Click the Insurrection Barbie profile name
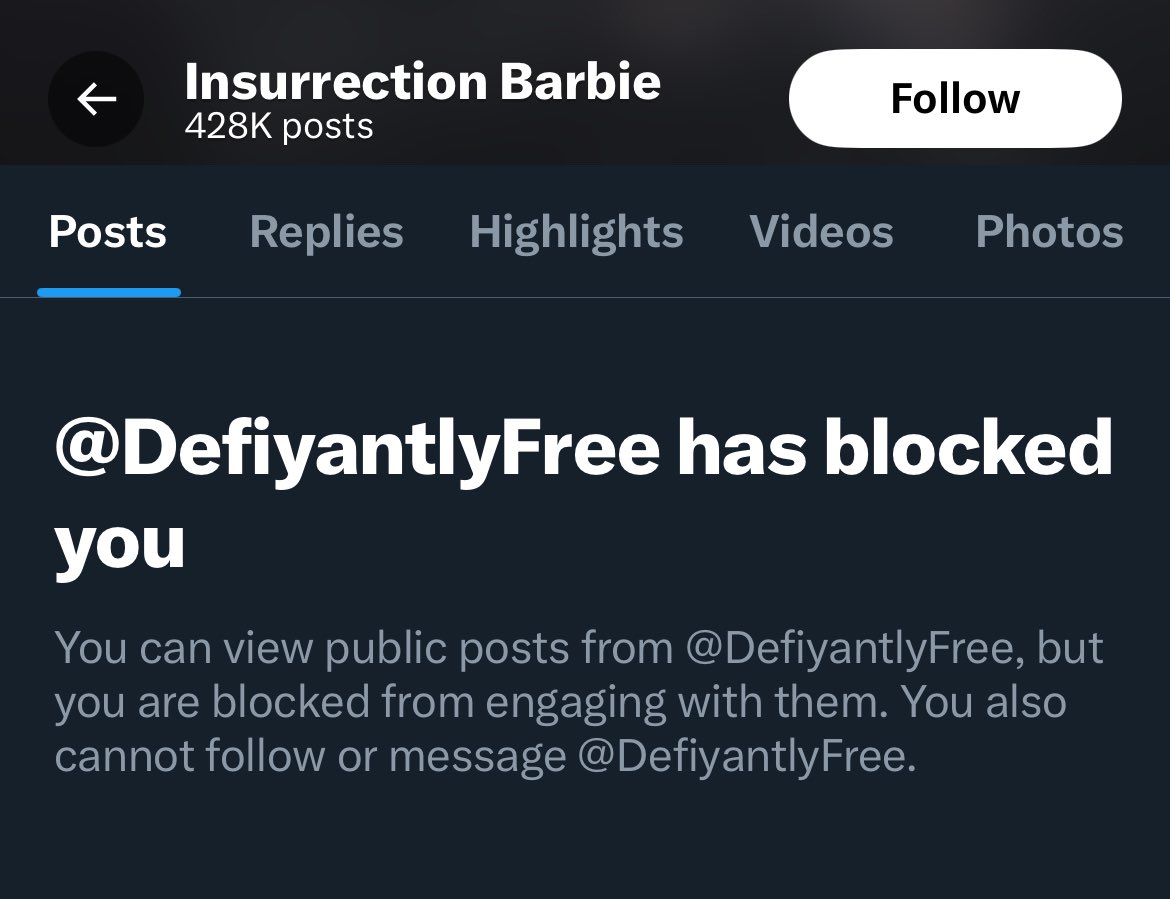 click(422, 81)
